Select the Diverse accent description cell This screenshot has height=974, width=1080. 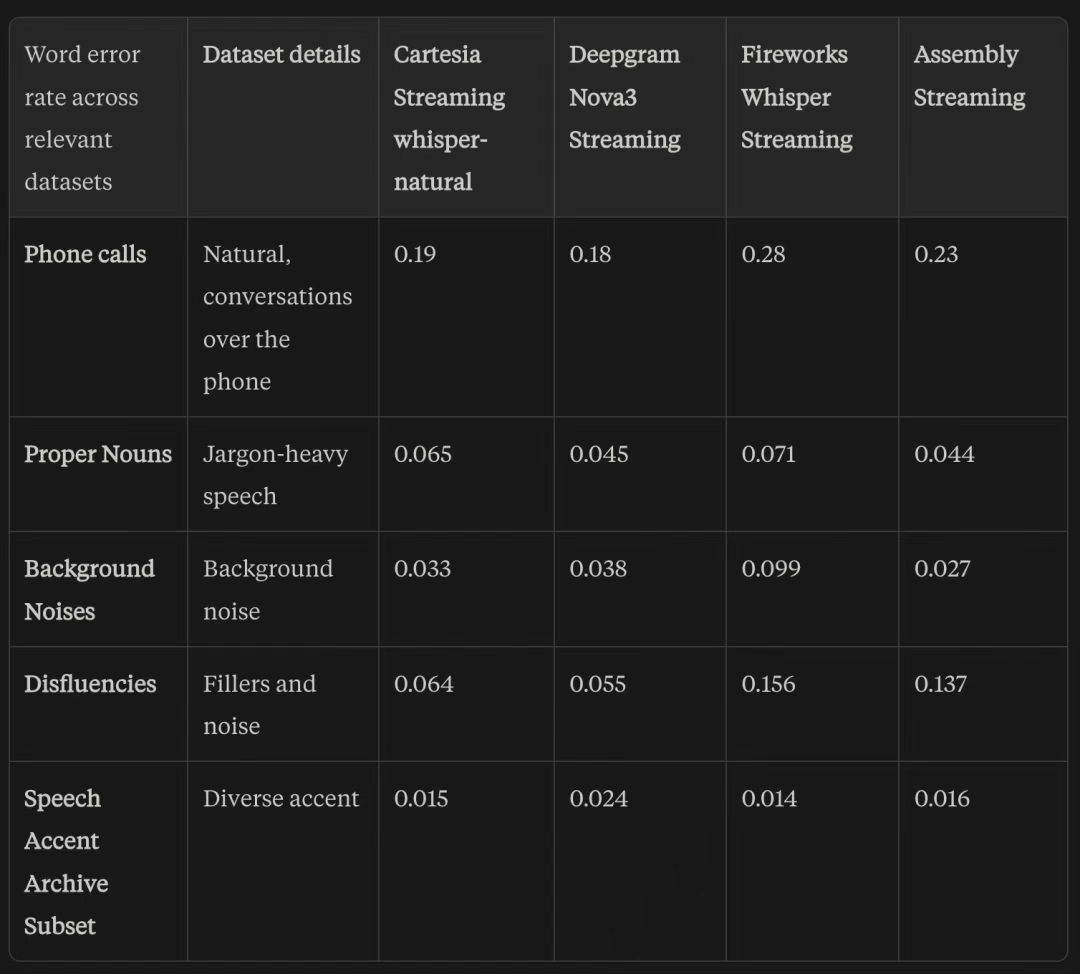281,798
